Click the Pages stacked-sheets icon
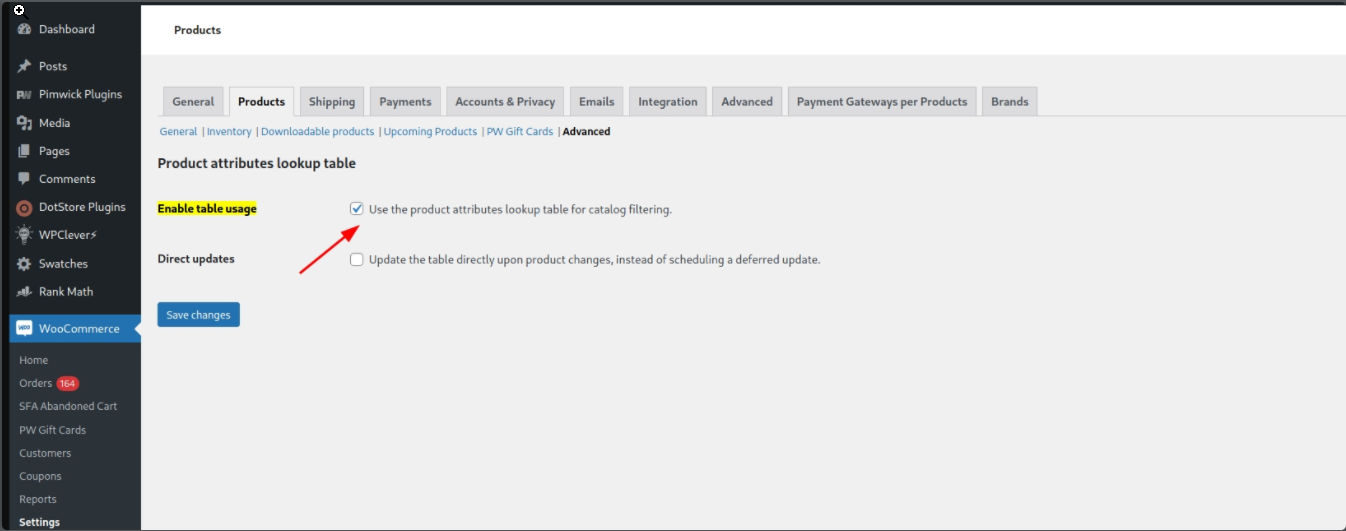The height and width of the screenshot is (531, 1346). (x=24, y=151)
